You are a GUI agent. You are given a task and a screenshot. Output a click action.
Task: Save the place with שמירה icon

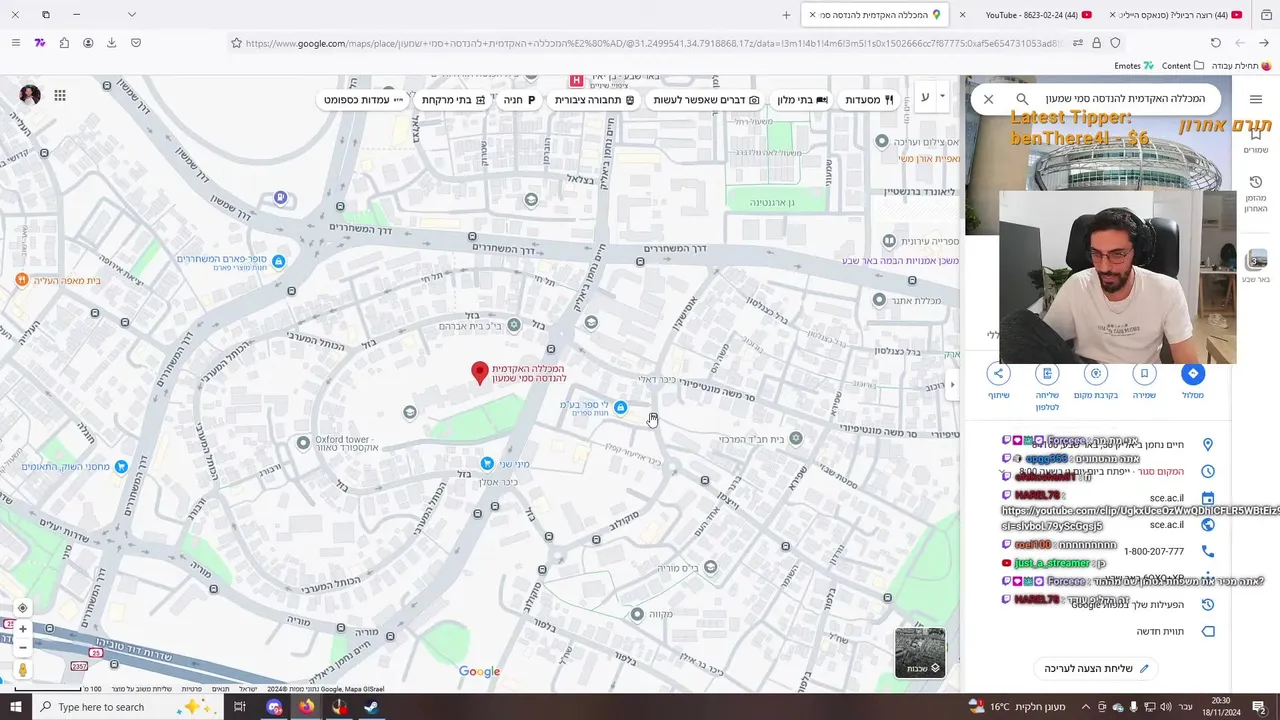coord(1144,374)
